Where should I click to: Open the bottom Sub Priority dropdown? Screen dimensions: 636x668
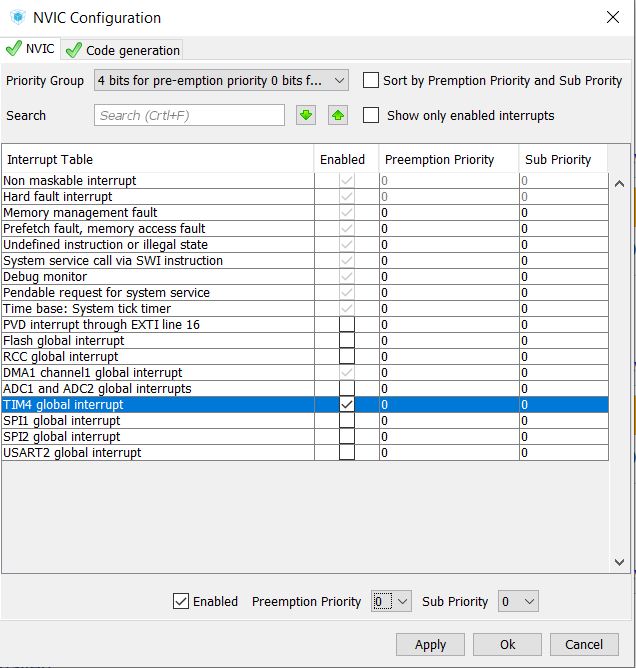(518, 601)
